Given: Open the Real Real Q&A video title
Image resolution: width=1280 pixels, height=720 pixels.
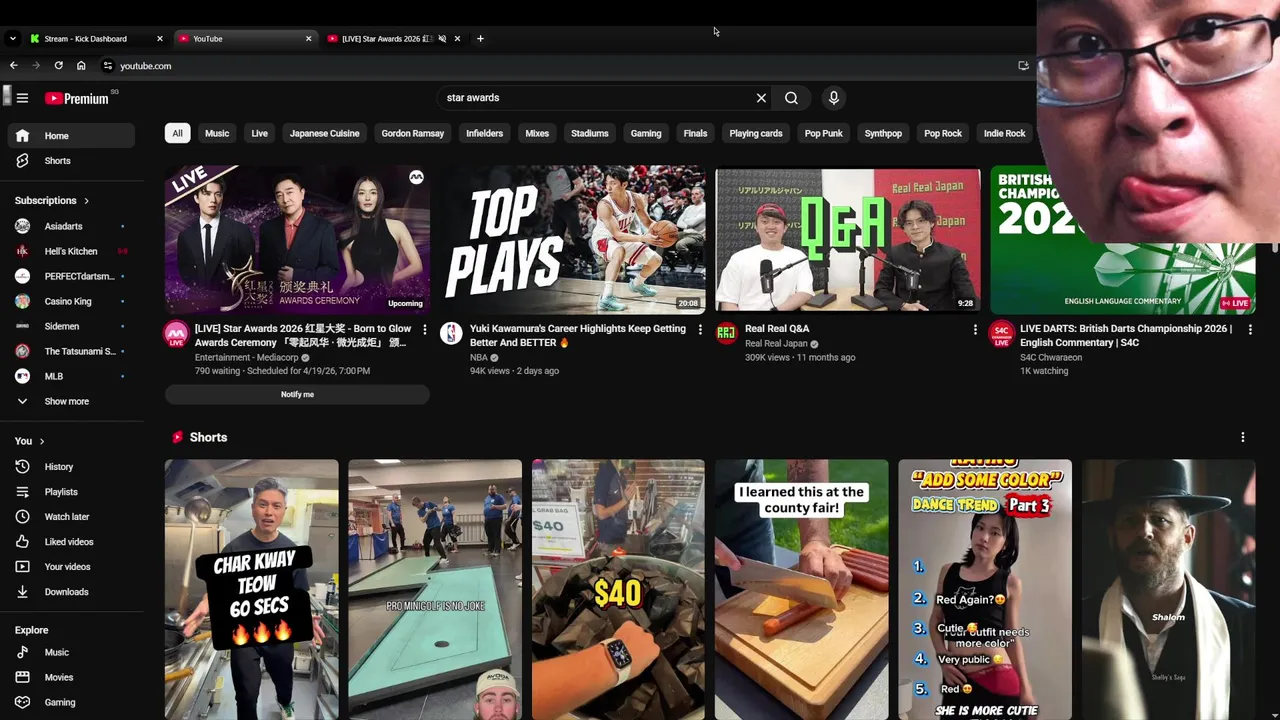Looking at the screenshot, I should (x=777, y=329).
